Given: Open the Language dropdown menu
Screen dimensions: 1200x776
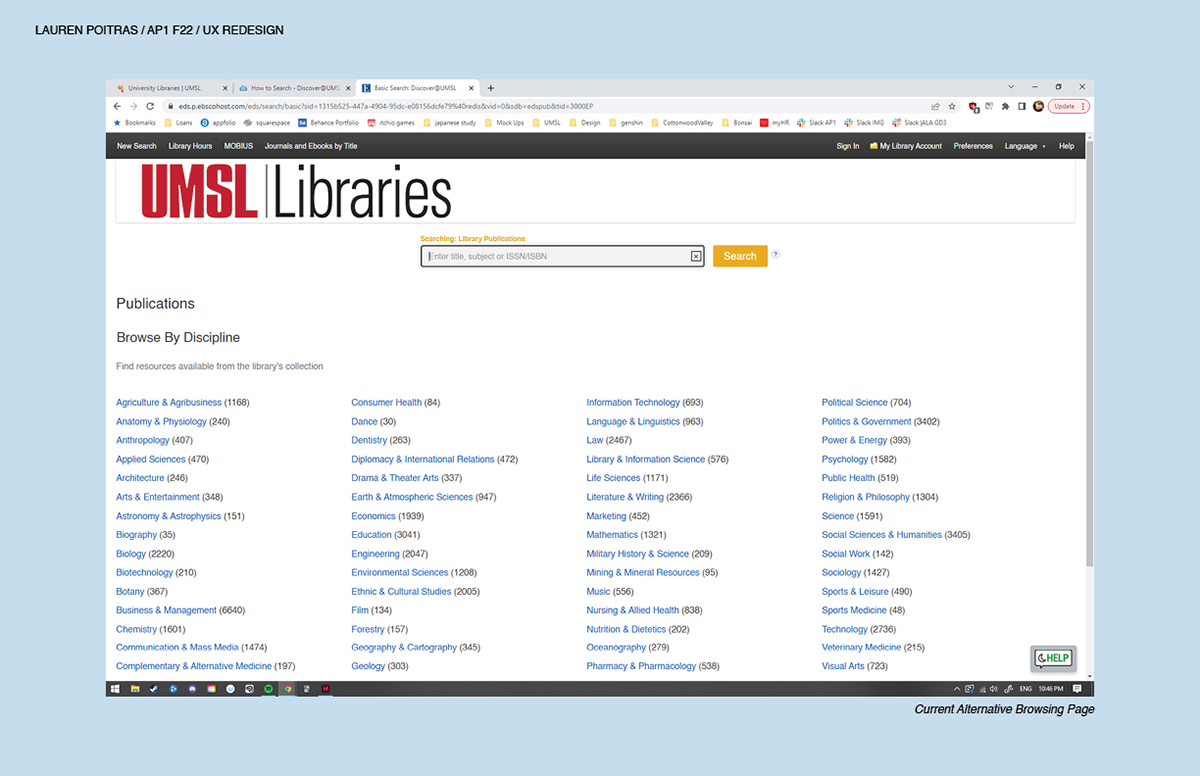Looking at the screenshot, I should pos(1025,146).
